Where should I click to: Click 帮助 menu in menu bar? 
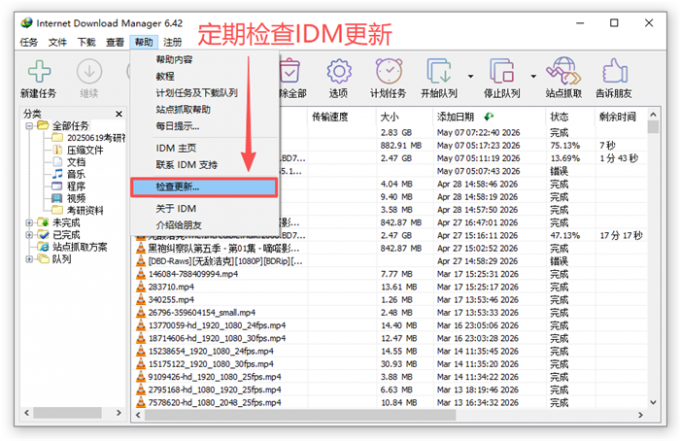click(x=144, y=42)
